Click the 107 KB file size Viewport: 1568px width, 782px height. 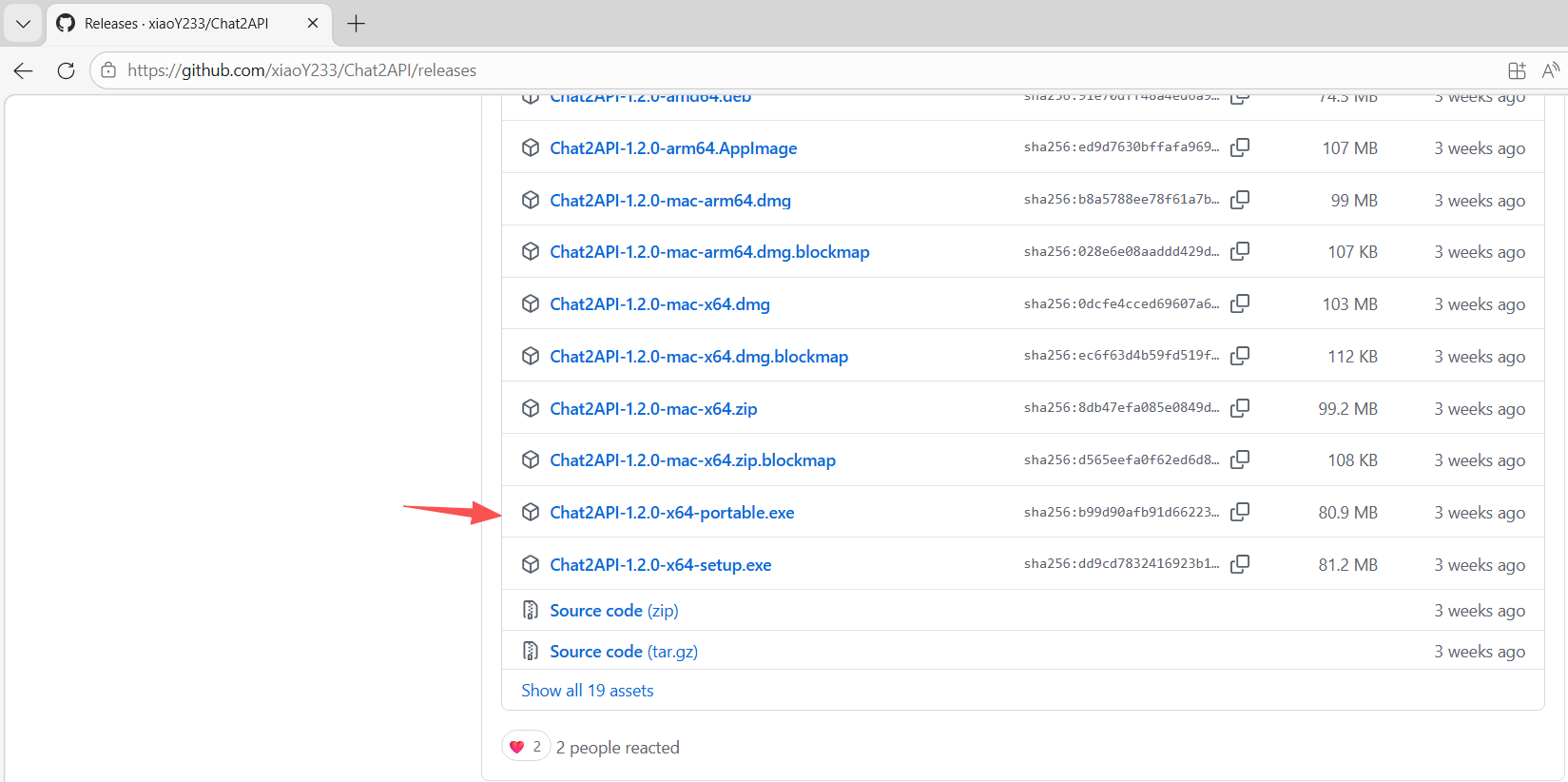pos(1353,252)
